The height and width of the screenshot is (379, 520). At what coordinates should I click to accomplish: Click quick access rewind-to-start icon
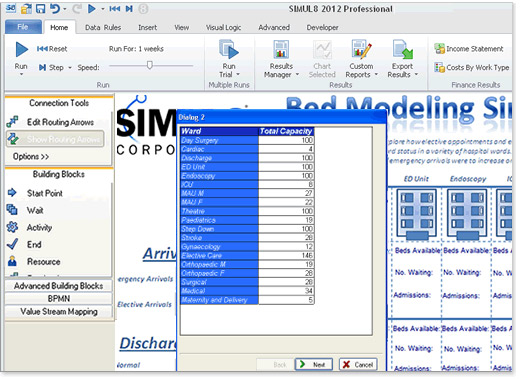click(x=114, y=9)
